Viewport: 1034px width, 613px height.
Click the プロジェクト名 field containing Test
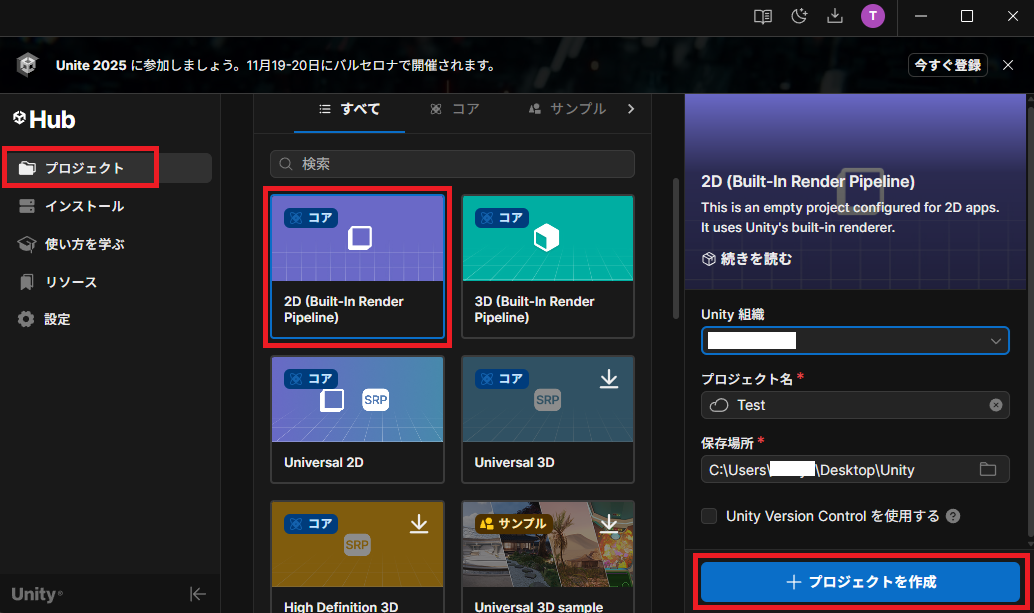coord(855,405)
